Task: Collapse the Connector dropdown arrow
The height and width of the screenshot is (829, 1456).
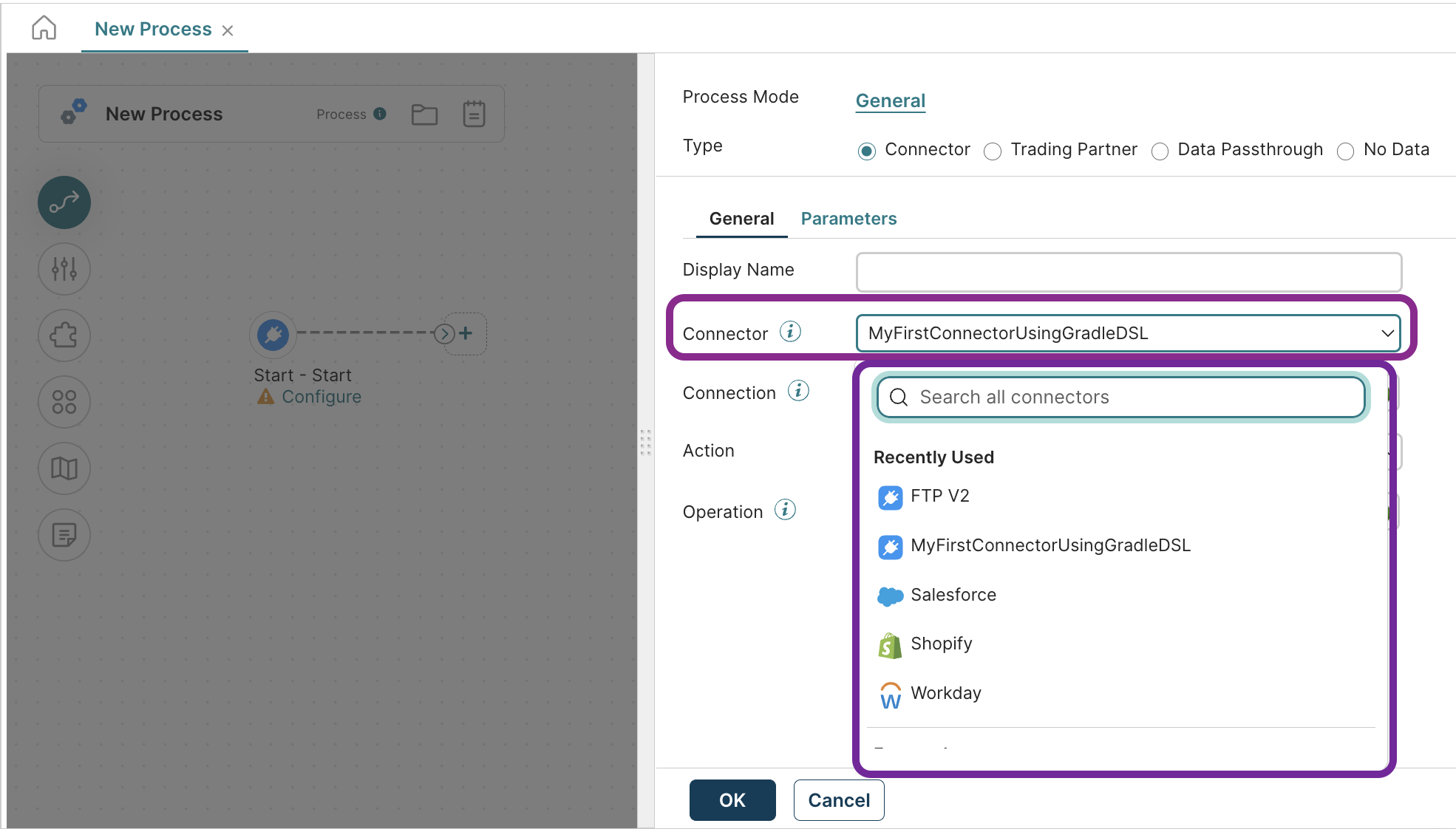Action: 1387,333
